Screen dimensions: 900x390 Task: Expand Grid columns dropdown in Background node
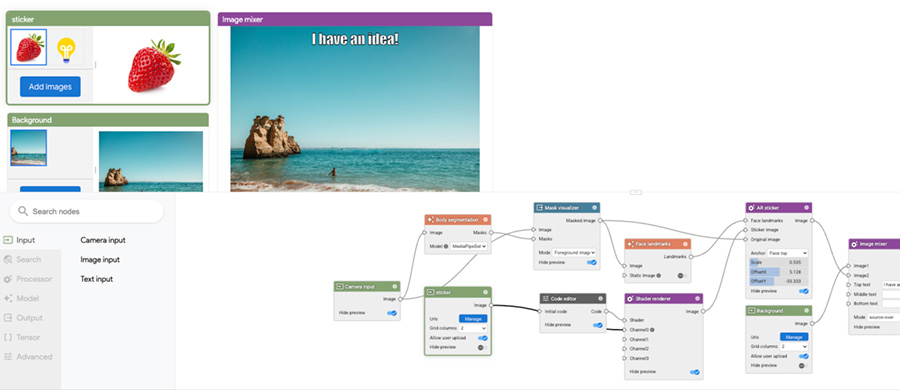click(794, 347)
